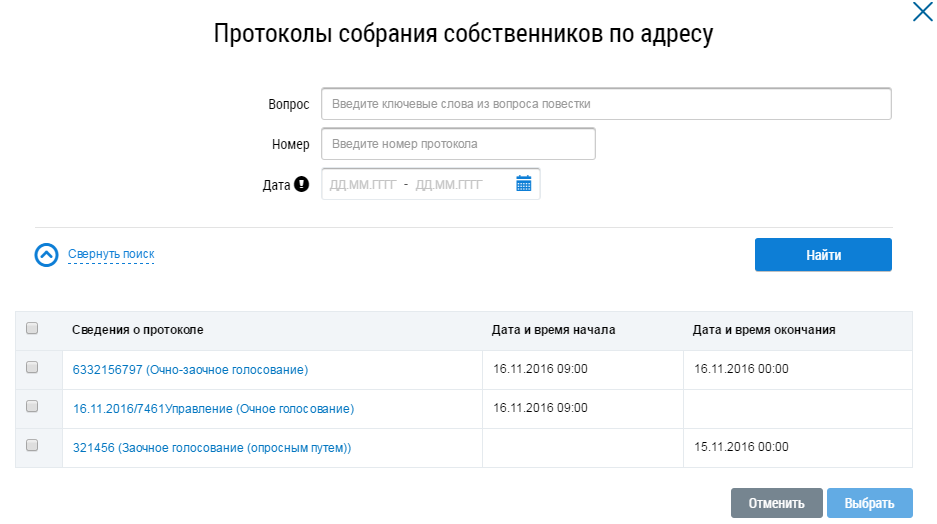
Task: Toggle the select-all header checkbox
Action: [32, 328]
